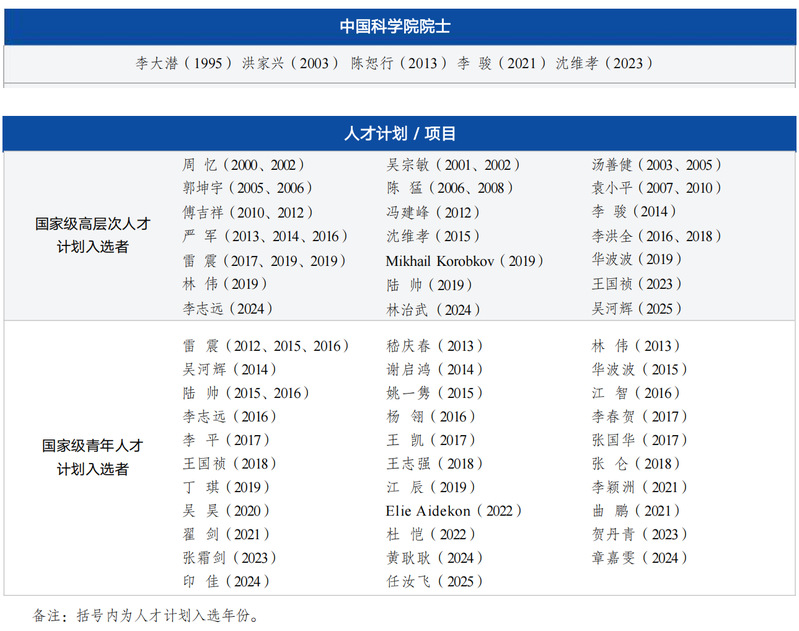Click 袁小平 (2007、2010) entry
Viewport: 799px width, 631px height.
point(656,189)
